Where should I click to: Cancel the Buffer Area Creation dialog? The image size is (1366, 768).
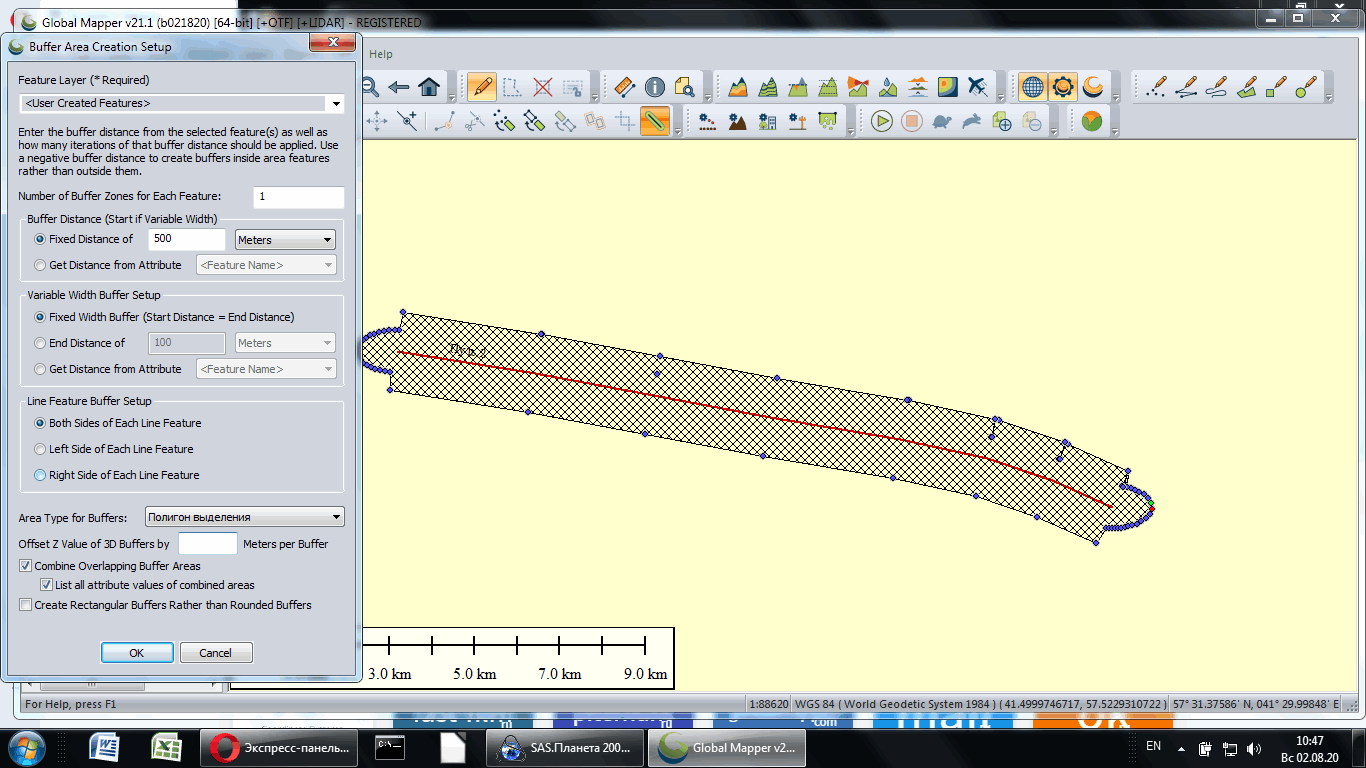pos(216,653)
